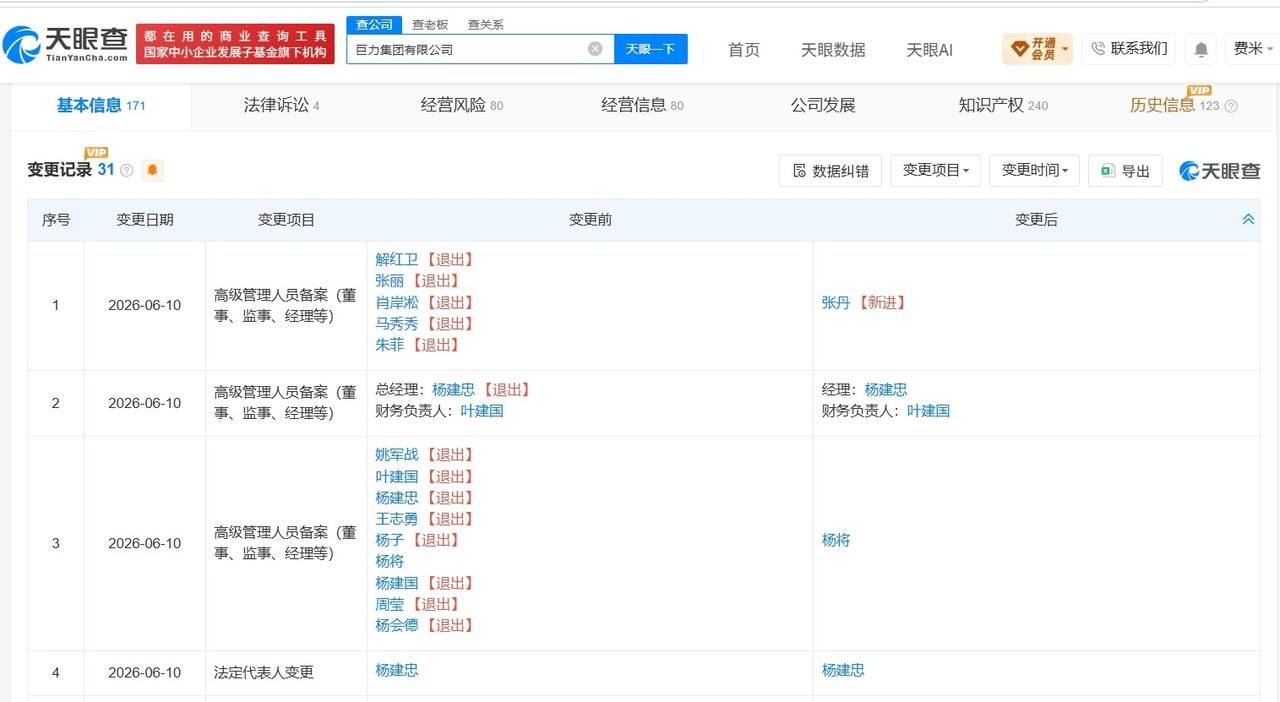Click the 变更后 column header

coord(1036,219)
